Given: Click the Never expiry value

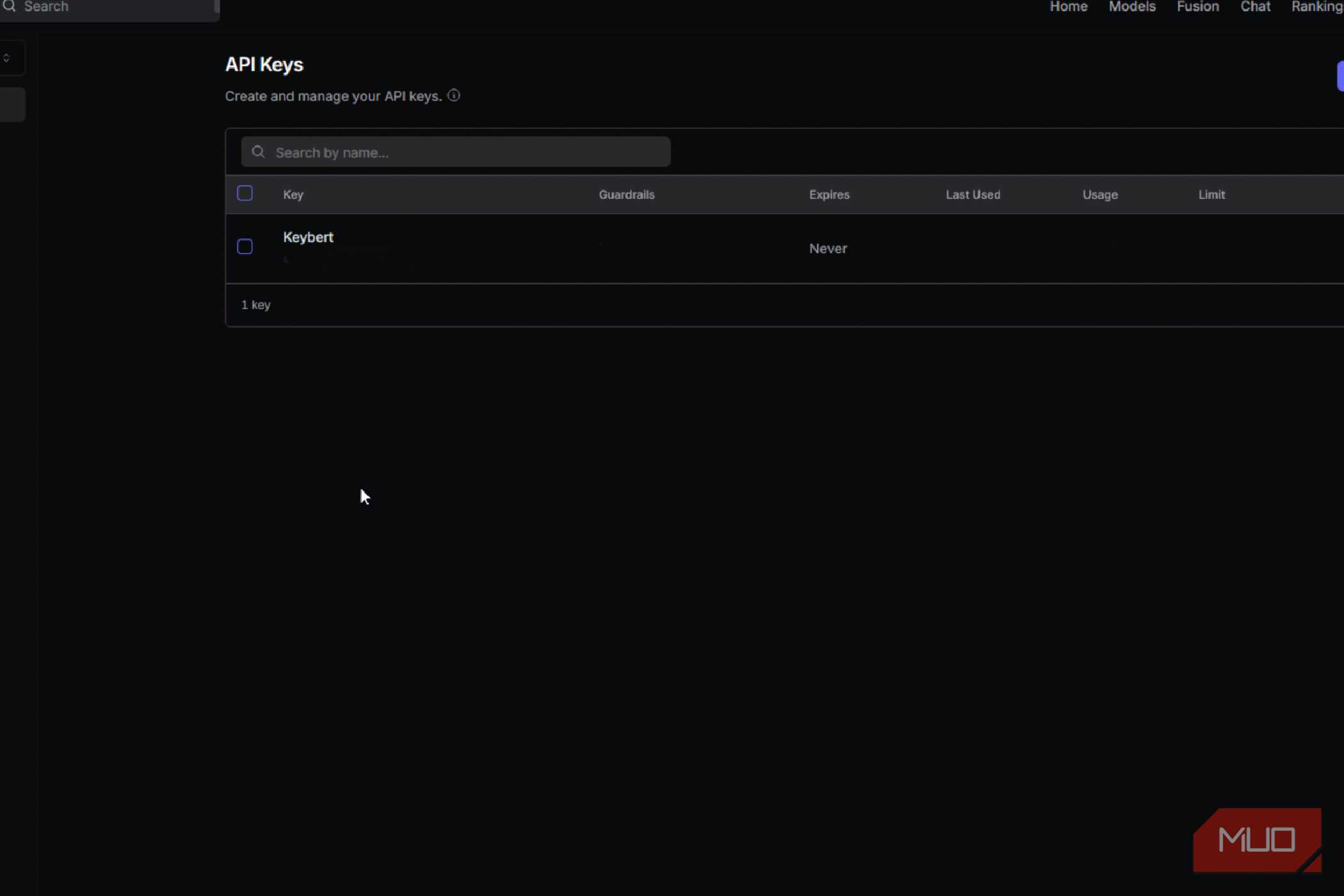Looking at the screenshot, I should pyautogui.click(x=828, y=248).
